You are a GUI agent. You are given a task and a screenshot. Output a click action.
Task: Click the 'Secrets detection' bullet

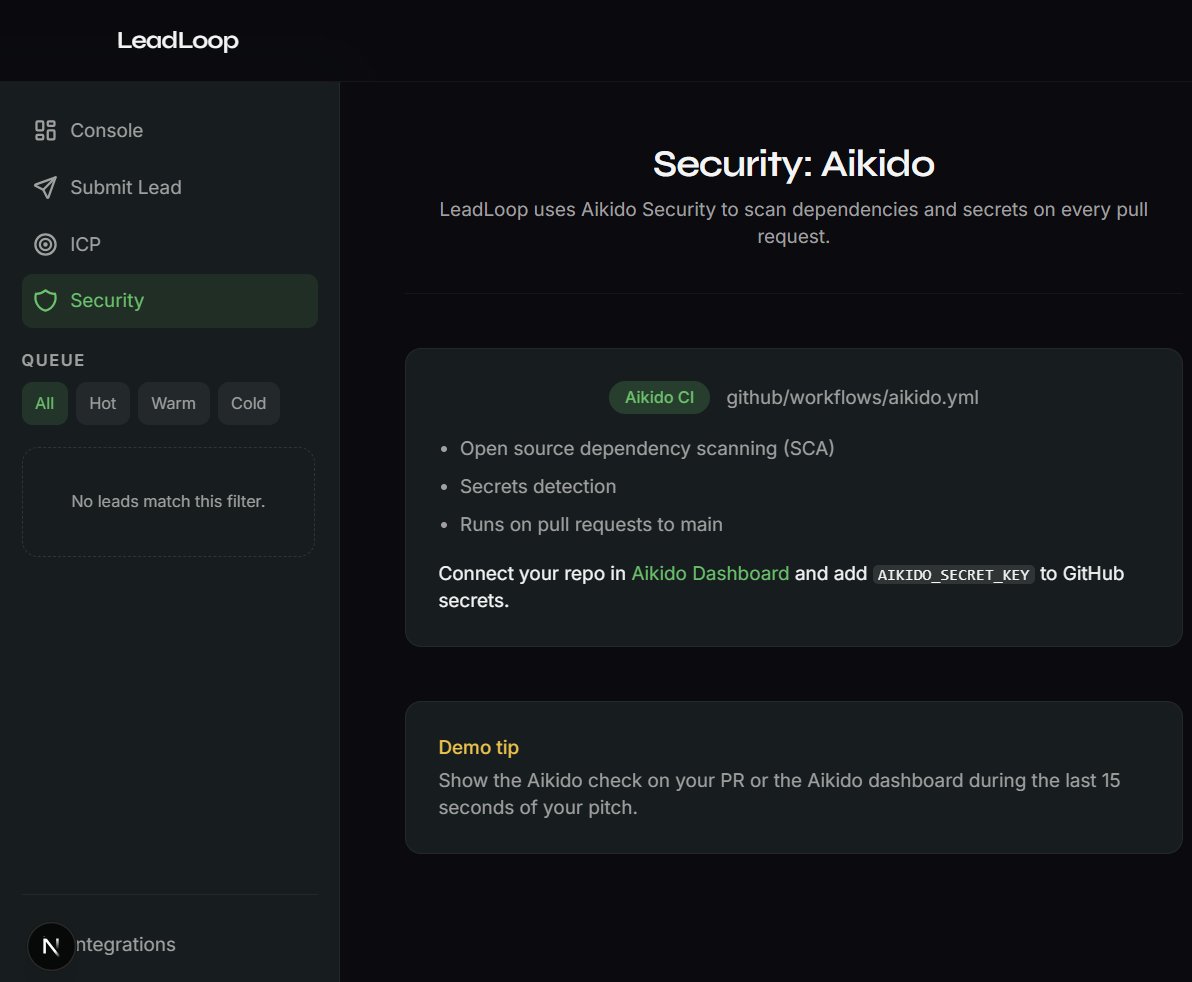tap(538, 486)
